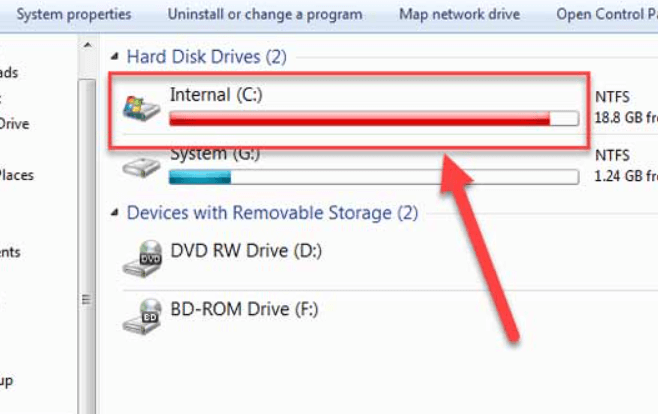Select the System (G:) drive label
The image size is (658, 414).
[x=215, y=155]
